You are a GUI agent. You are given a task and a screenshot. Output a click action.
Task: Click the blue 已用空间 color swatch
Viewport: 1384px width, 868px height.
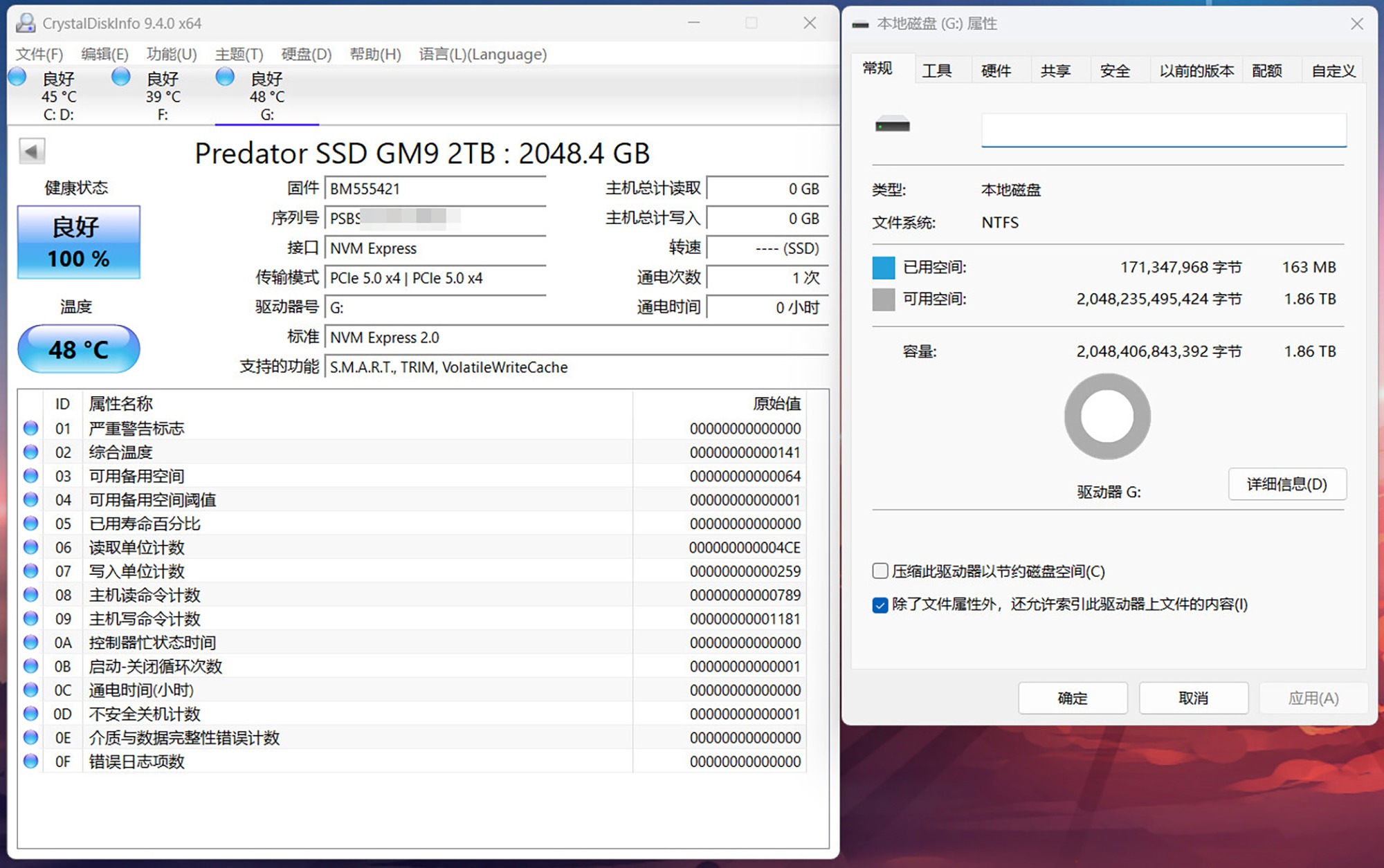[884, 268]
